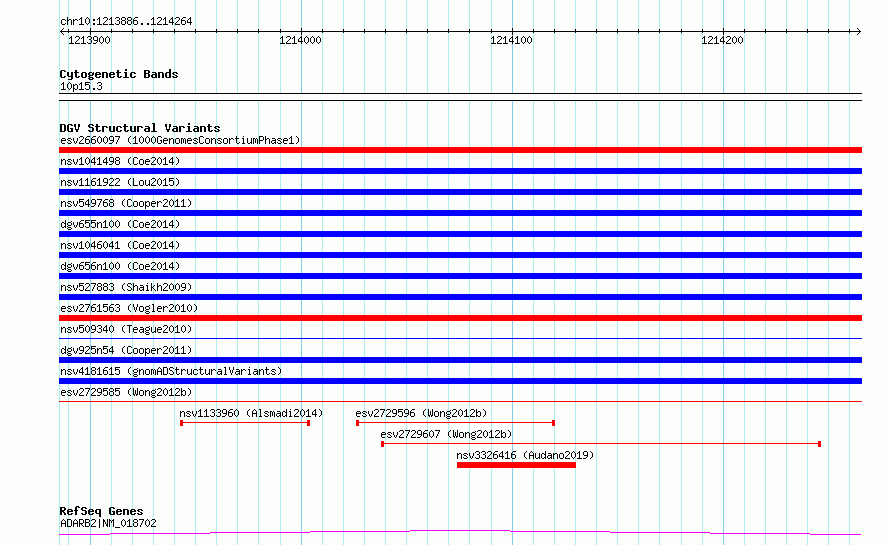Click the 10p15.3 band label
Image resolution: width=890 pixels, height=545 pixels.
pos(81,86)
